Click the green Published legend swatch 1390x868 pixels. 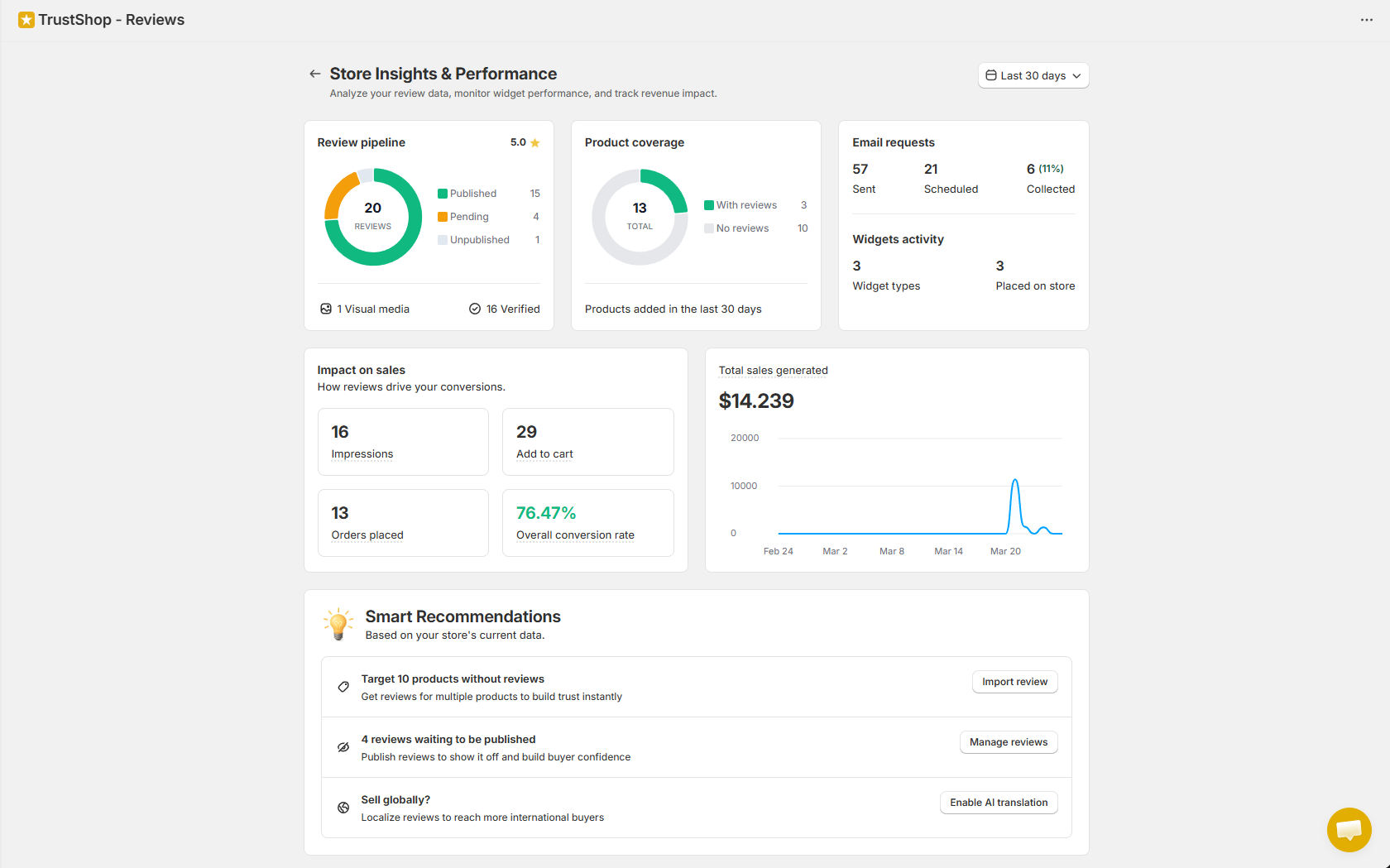pyautogui.click(x=443, y=194)
